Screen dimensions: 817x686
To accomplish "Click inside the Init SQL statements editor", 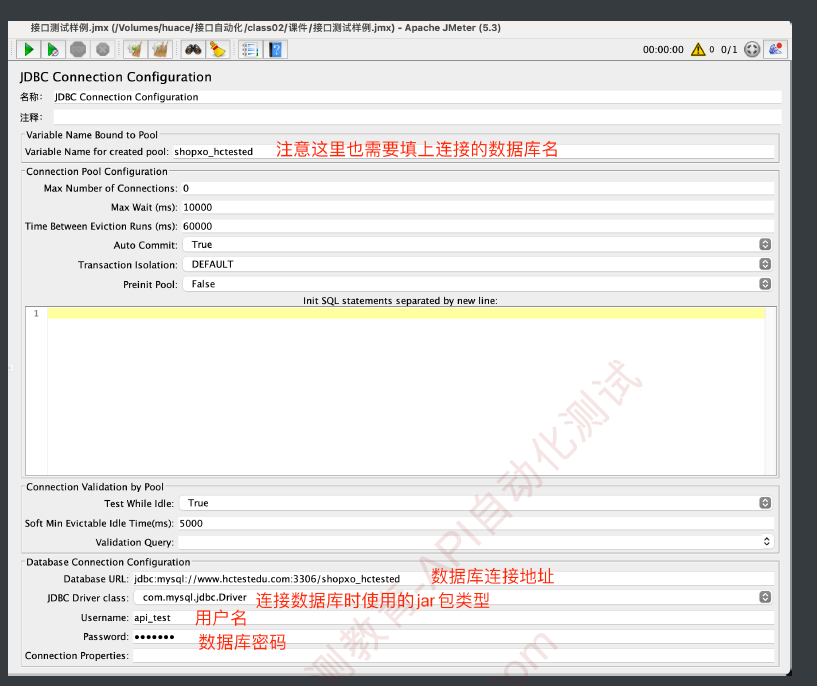I will click(406, 391).
